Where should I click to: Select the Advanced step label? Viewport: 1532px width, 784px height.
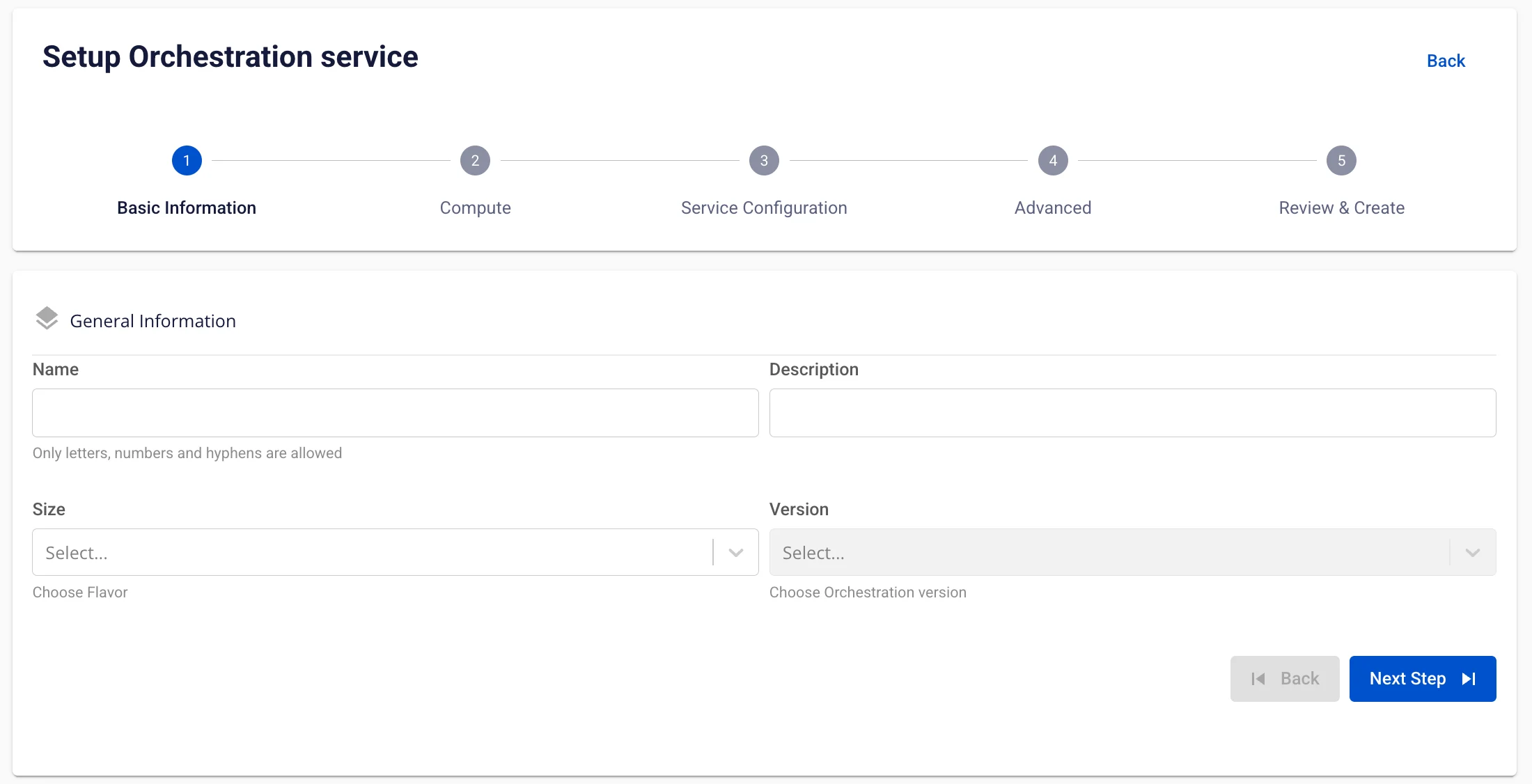click(1053, 208)
